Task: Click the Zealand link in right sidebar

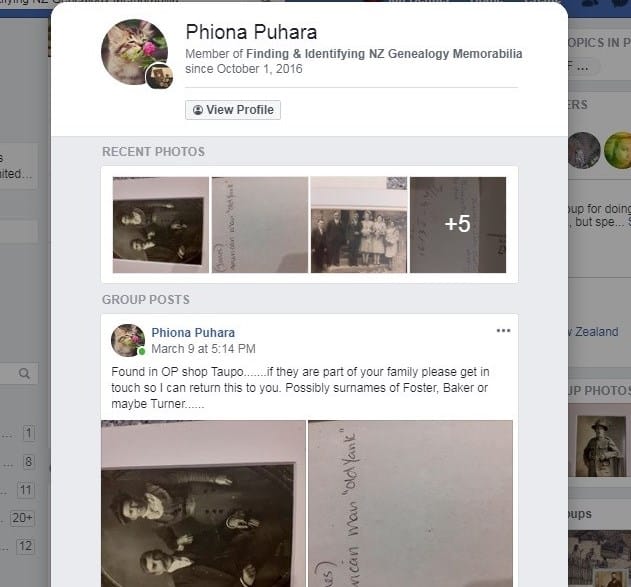Action: coord(596,332)
